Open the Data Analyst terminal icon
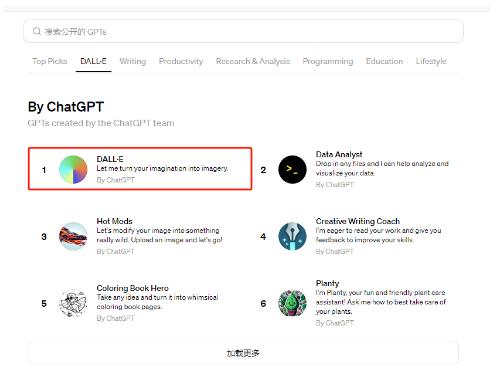 coord(292,169)
